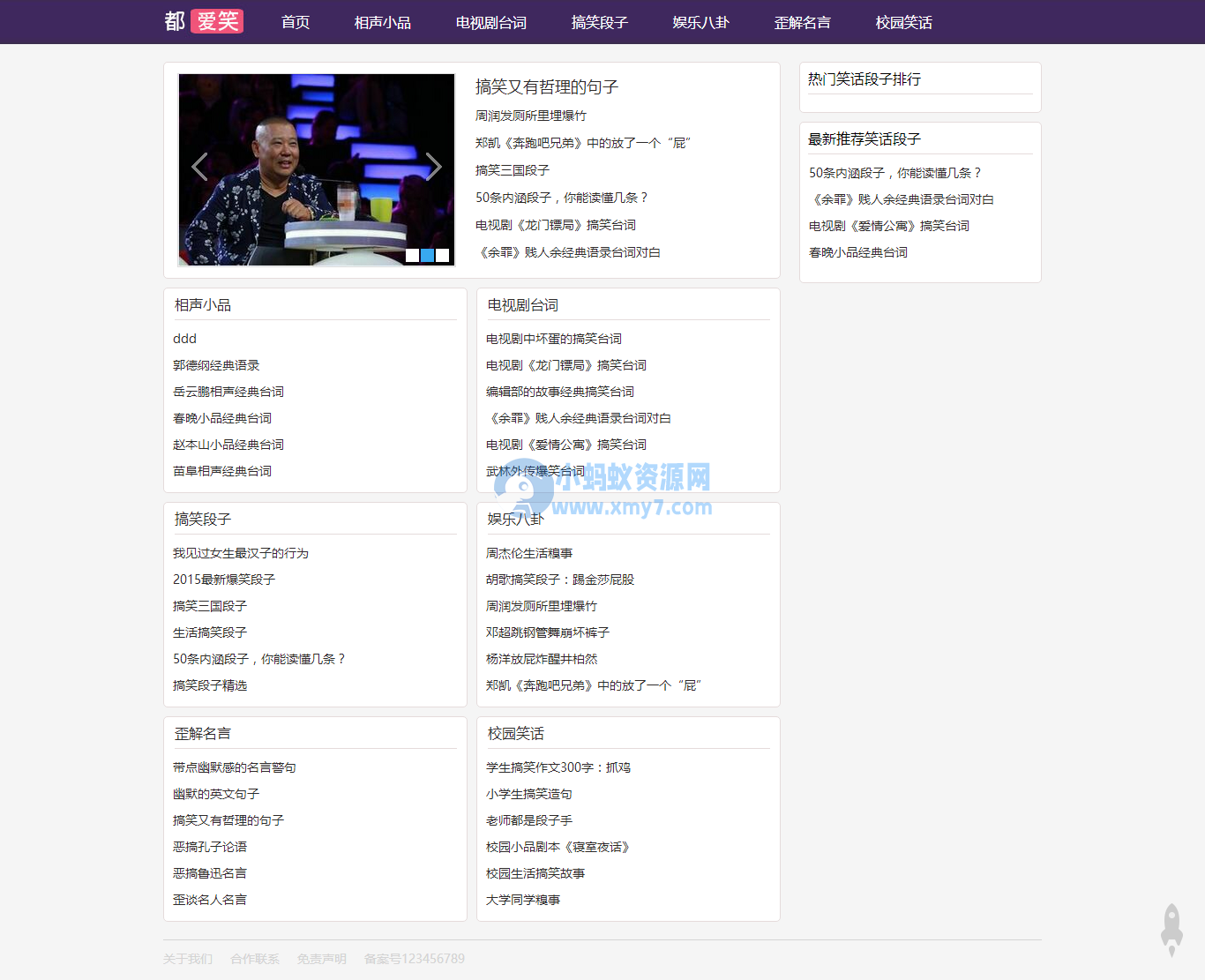1205x980 pixels.
Task: Select the third carousel indicator dot
Action: [x=442, y=255]
